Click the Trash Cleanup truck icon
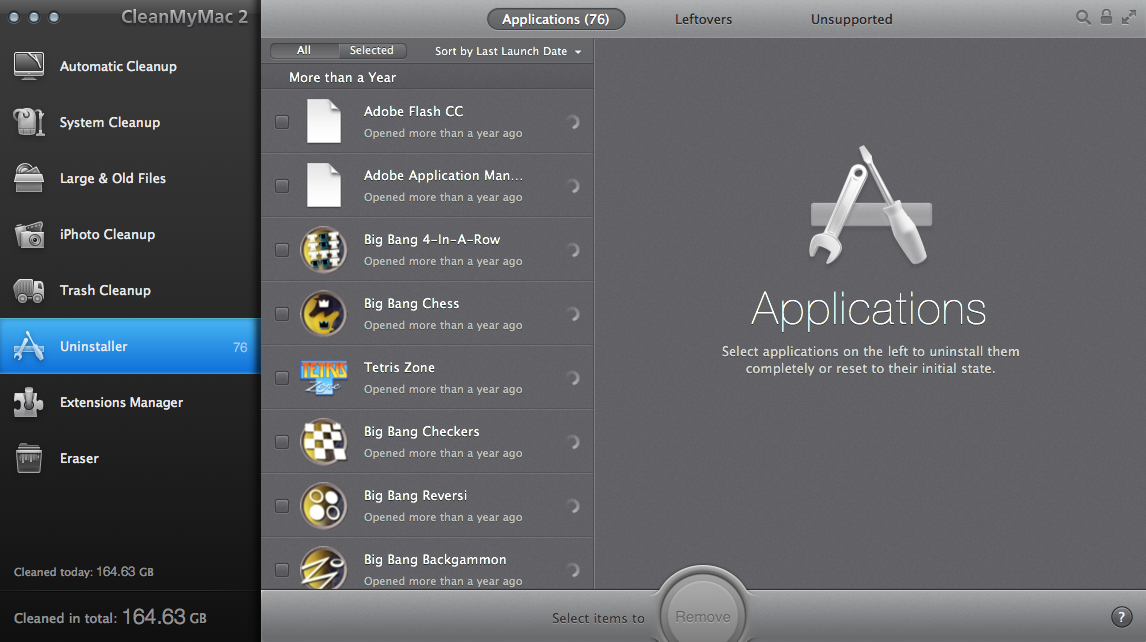The height and width of the screenshot is (642, 1146). click(x=29, y=290)
